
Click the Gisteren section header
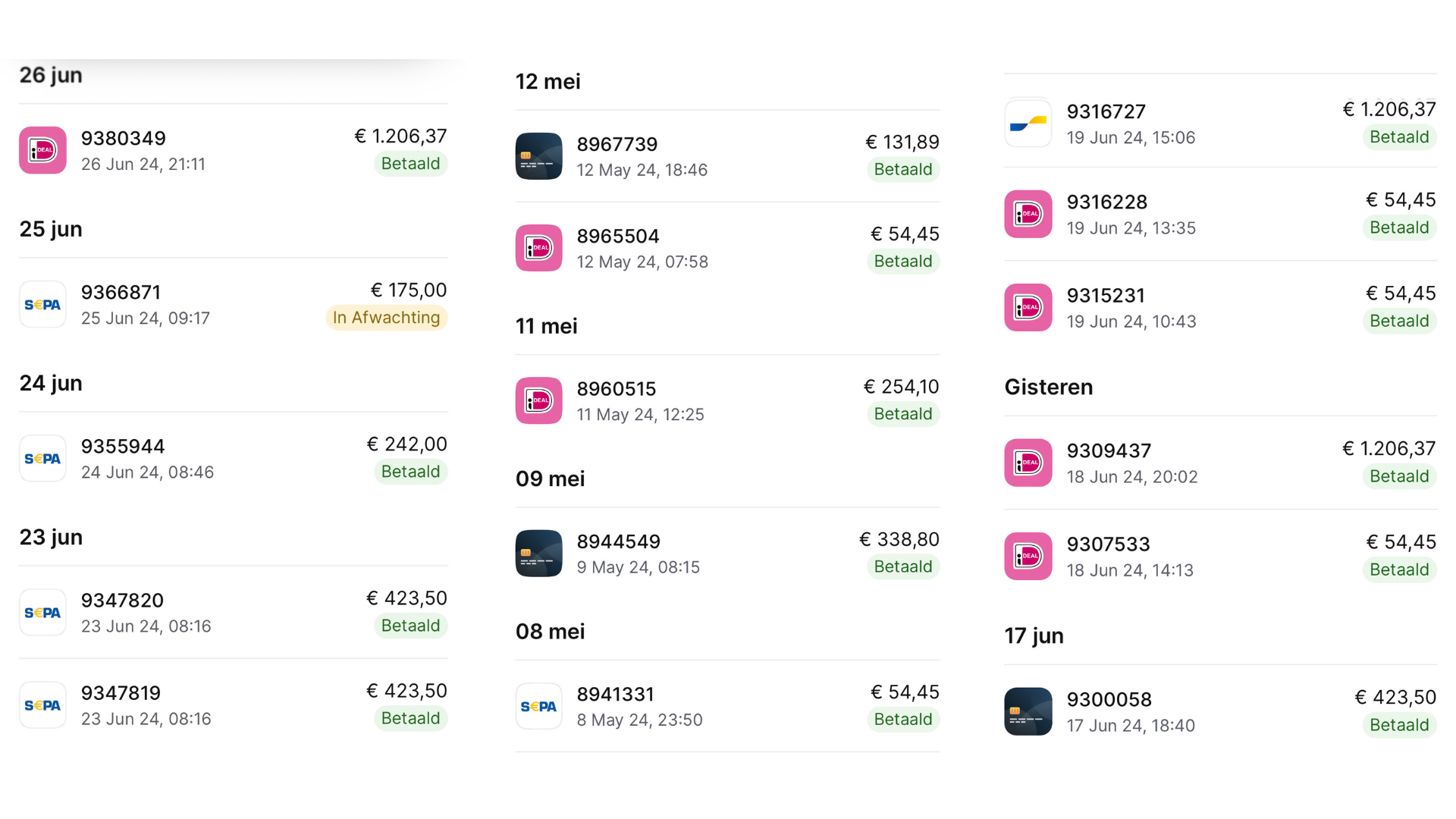click(1049, 387)
